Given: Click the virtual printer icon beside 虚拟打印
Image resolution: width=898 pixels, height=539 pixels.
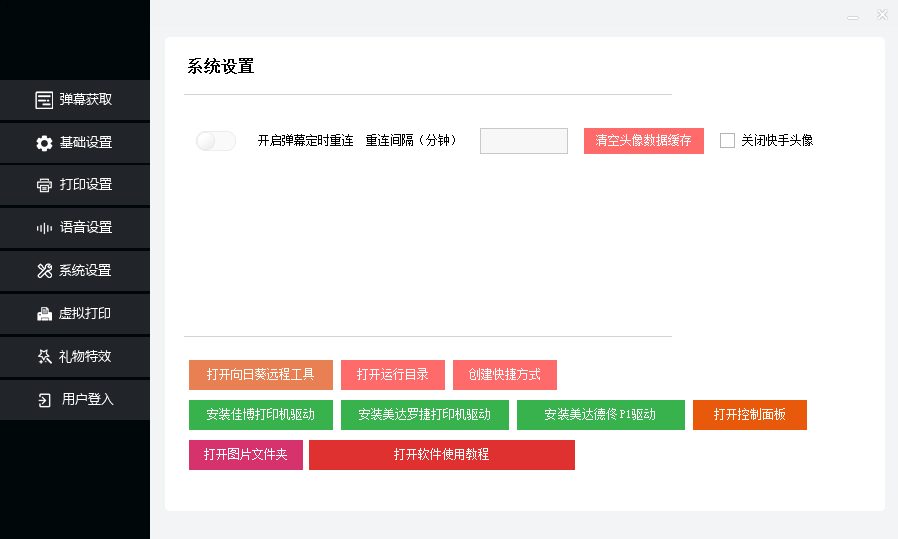Looking at the screenshot, I should [x=44, y=314].
